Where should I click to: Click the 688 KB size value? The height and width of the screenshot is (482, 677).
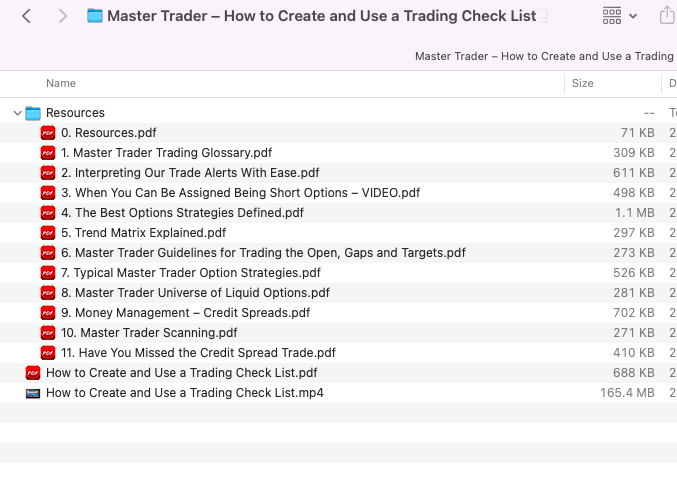tap(634, 373)
